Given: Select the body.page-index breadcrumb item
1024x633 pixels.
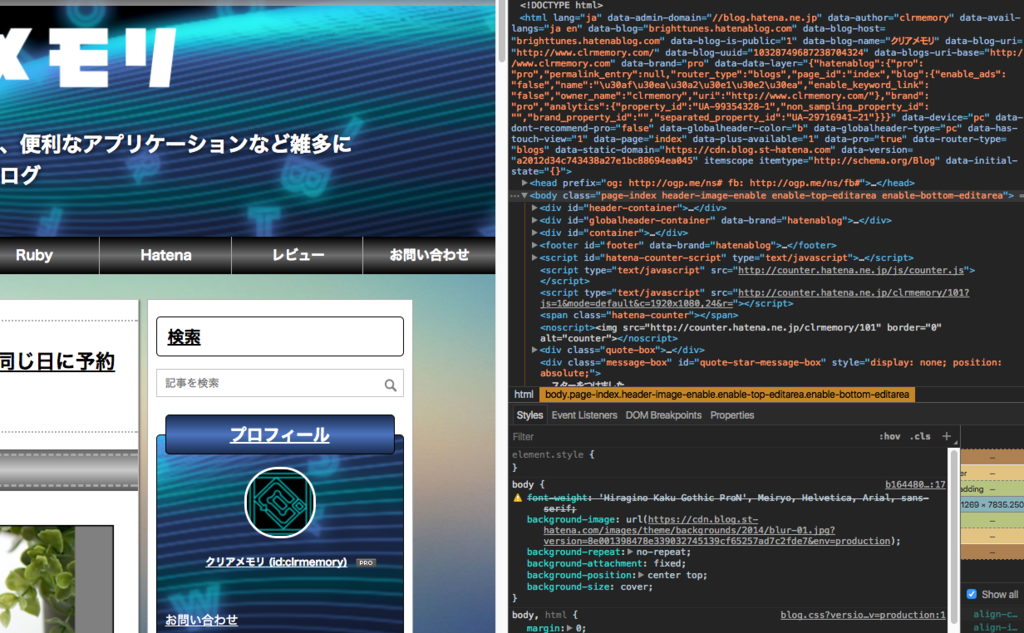Looking at the screenshot, I should [x=727, y=395].
